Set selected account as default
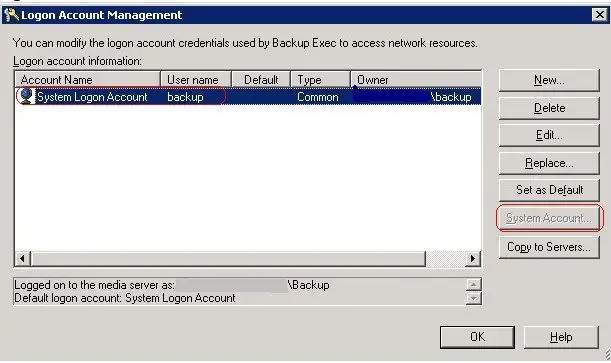This screenshot has width=611, height=363. (549, 190)
